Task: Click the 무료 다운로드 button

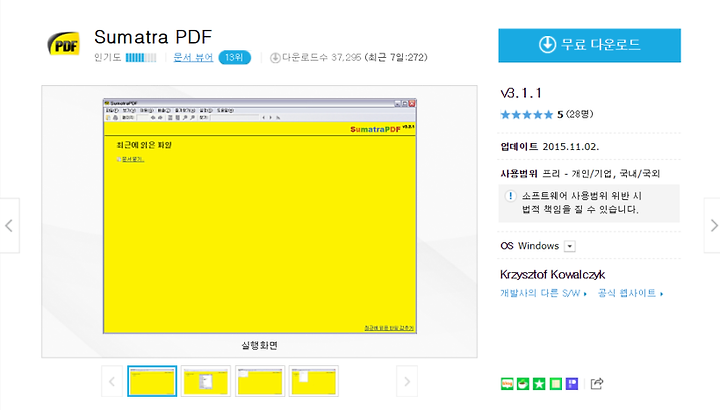Action: point(590,45)
